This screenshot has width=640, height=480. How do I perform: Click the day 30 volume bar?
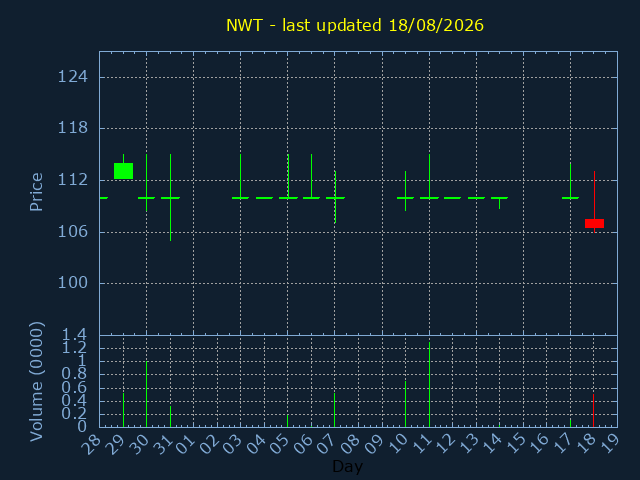[147, 394]
